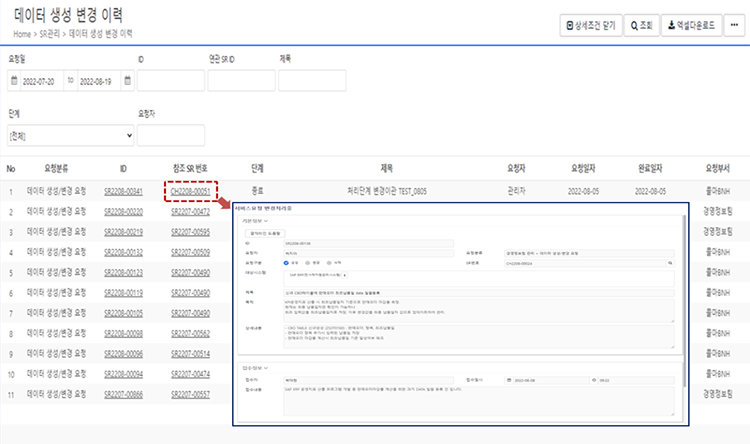Click the 조회 search button
This screenshot has height=444, width=750.
tap(639, 27)
